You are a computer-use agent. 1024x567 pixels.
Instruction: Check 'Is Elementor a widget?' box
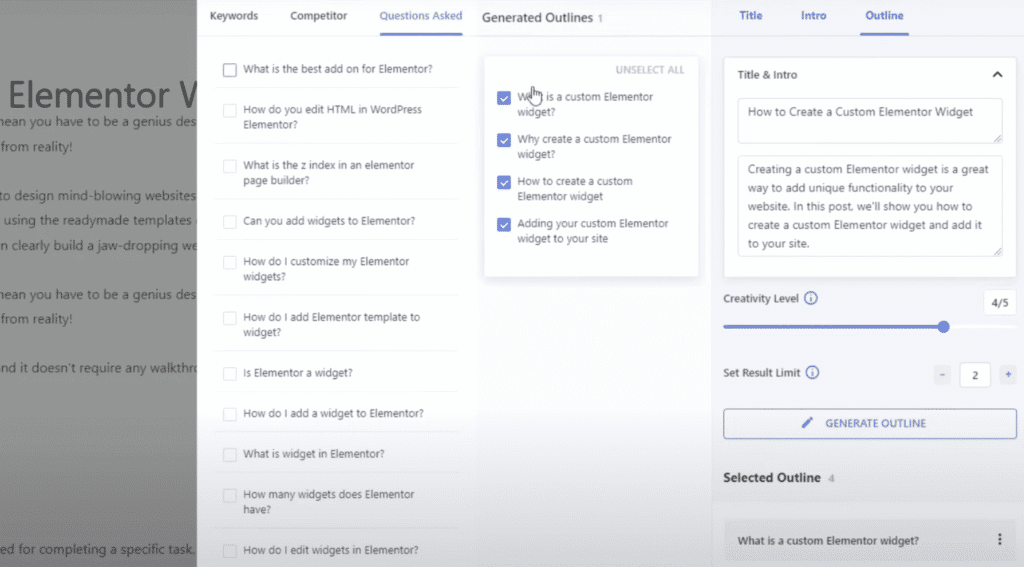pos(229,374)
